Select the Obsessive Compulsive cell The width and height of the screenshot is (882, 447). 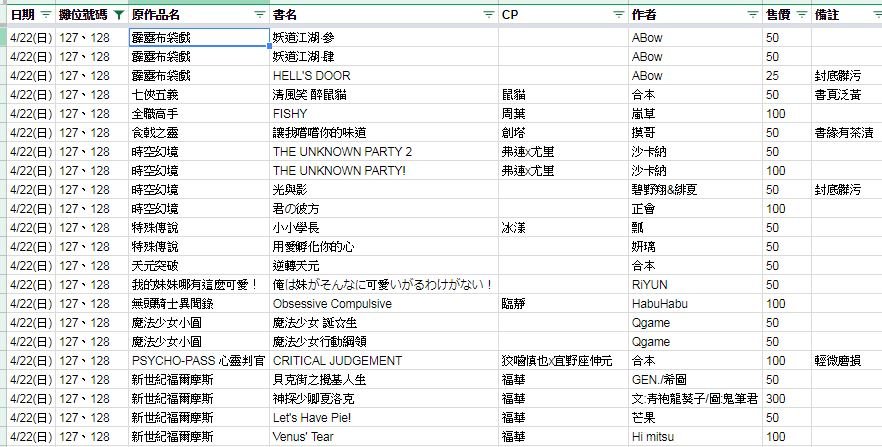[384, 304]
